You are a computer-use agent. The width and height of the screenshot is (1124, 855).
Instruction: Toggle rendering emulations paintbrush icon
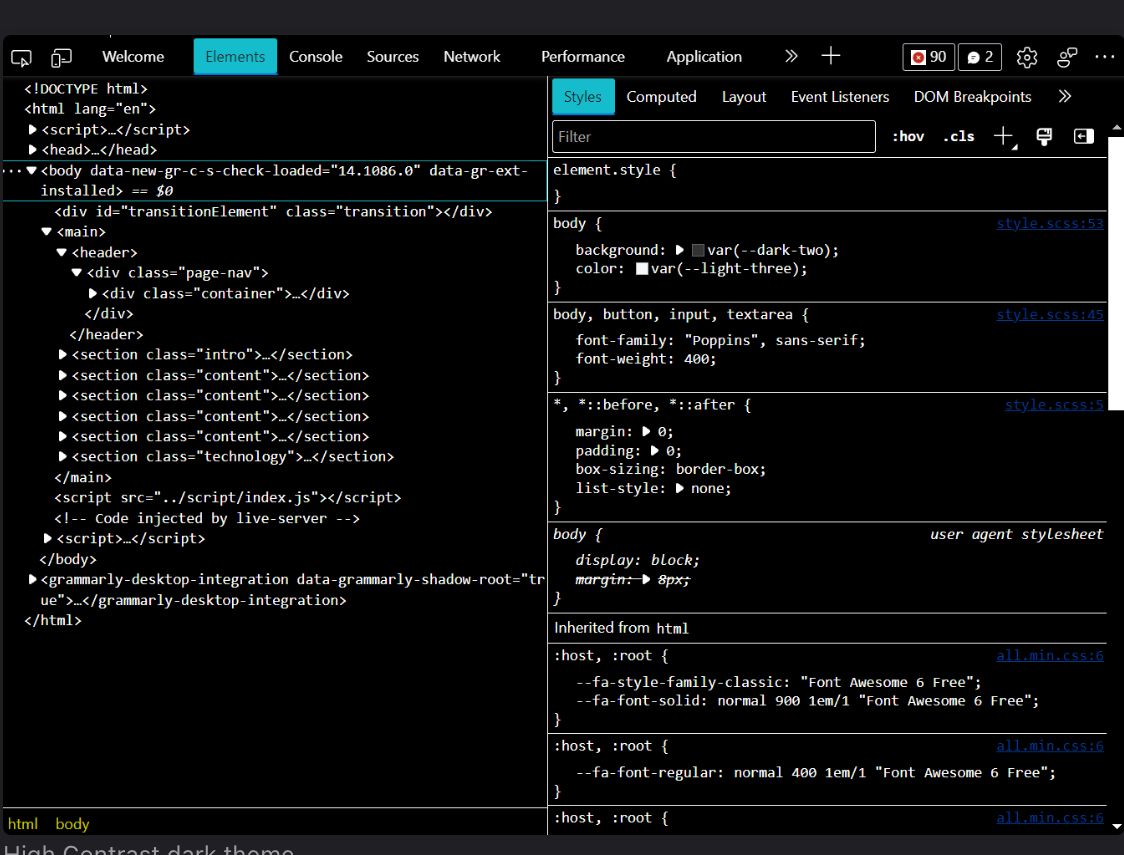tap(1044, 136)
